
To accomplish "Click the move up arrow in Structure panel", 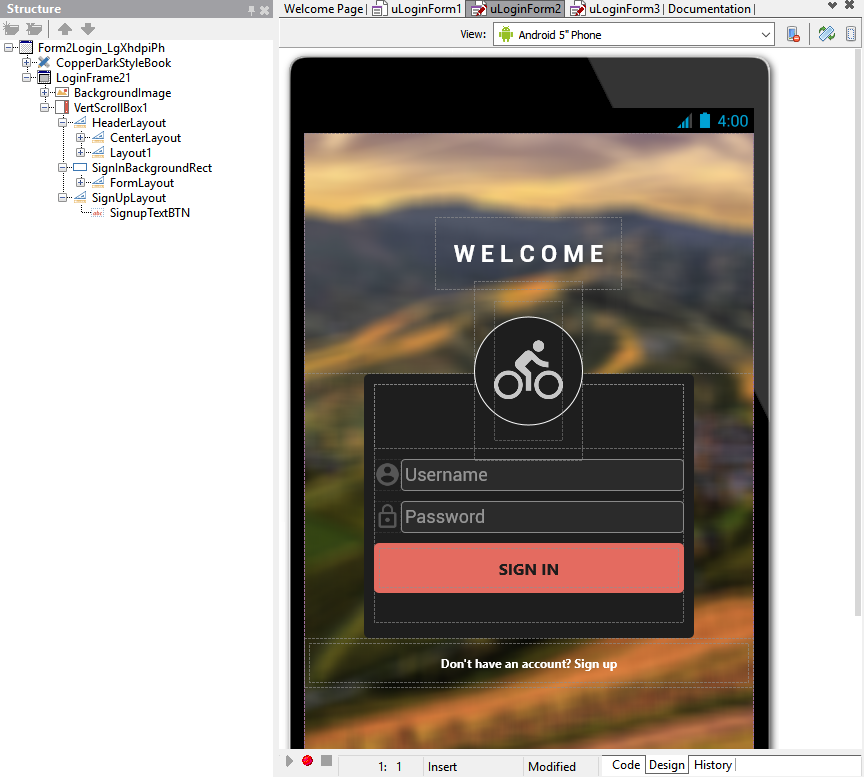I will (65, 29).
